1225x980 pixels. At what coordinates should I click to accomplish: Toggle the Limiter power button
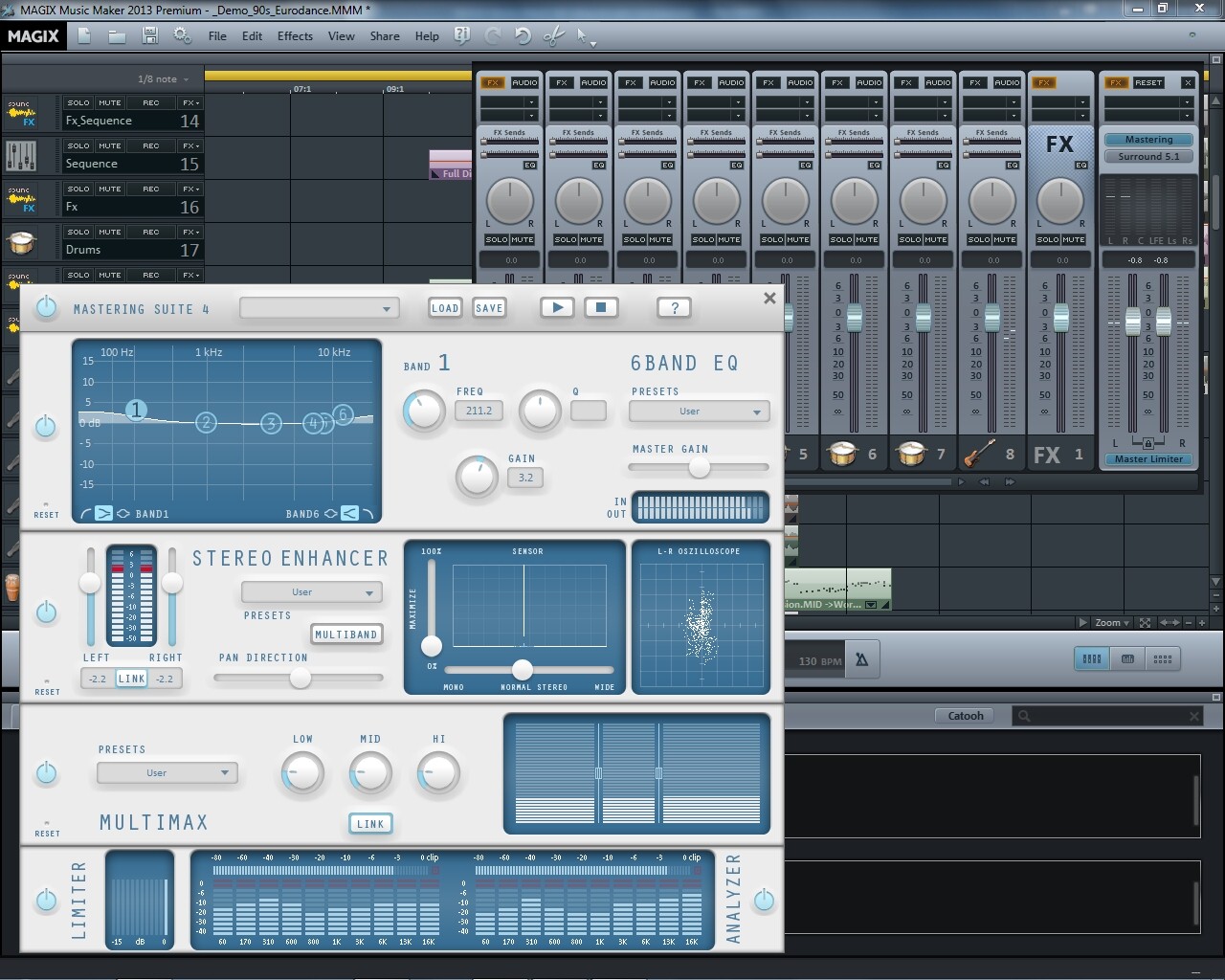(46, 900)
